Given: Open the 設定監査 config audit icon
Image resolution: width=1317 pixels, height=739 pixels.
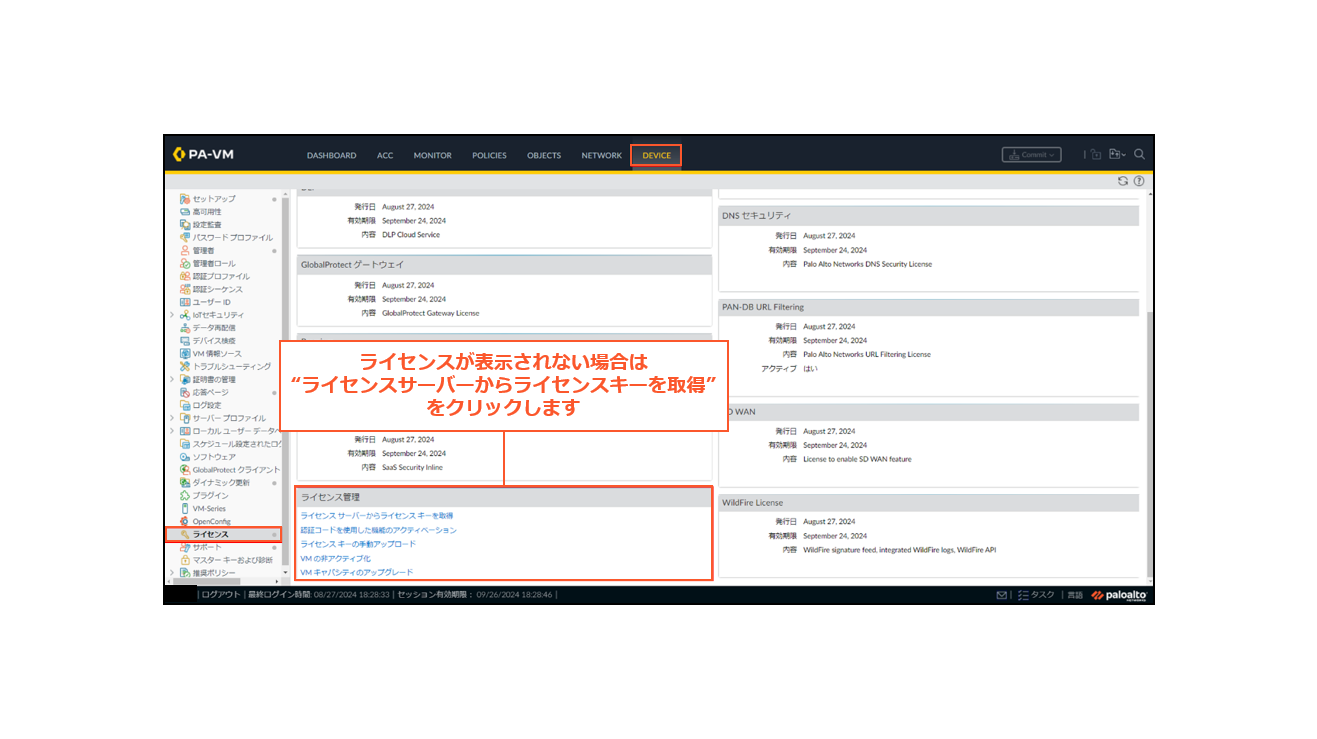Looking at the screenshot, I should tap(185, 225).
